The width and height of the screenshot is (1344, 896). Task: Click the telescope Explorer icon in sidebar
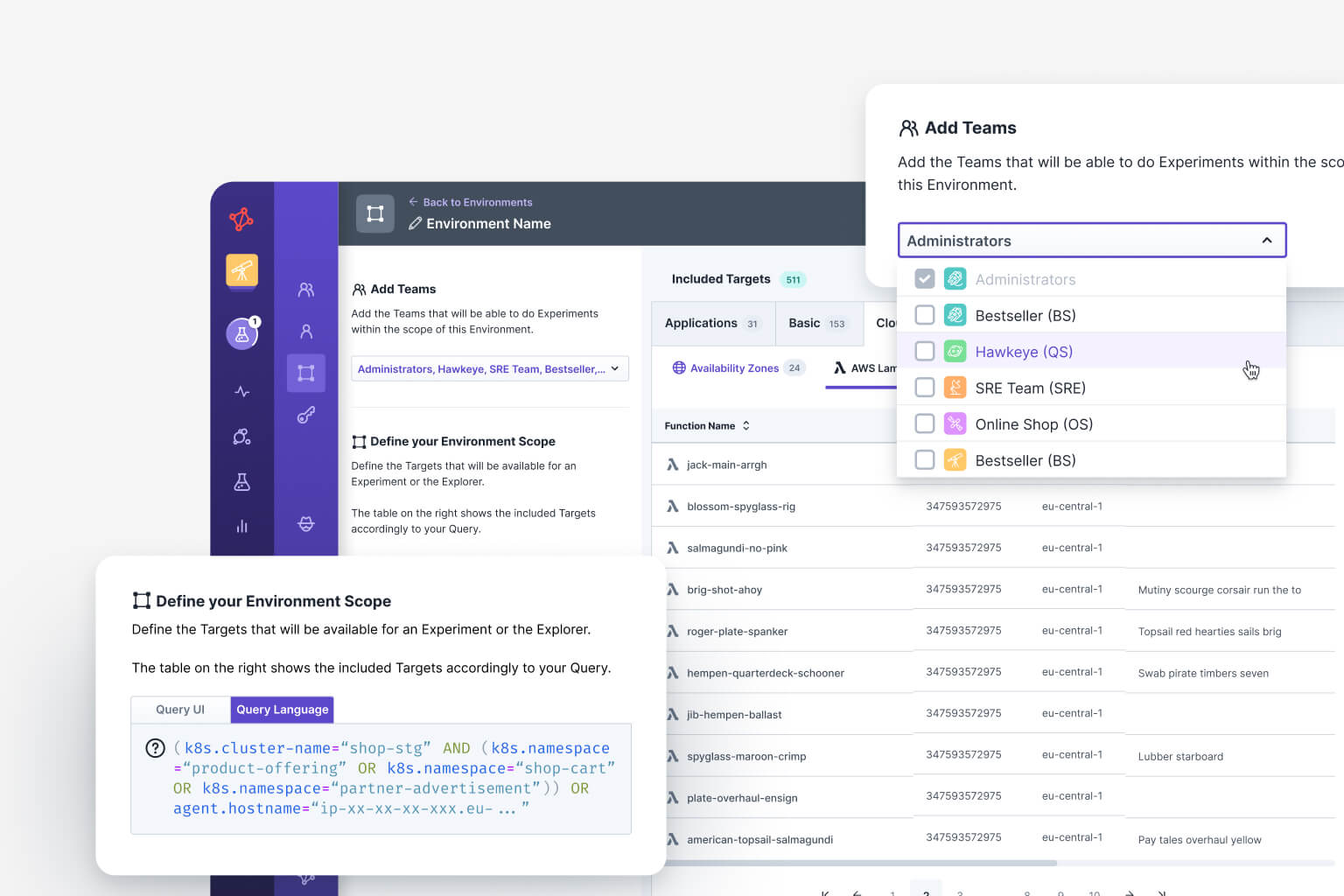tap(241, 270)
